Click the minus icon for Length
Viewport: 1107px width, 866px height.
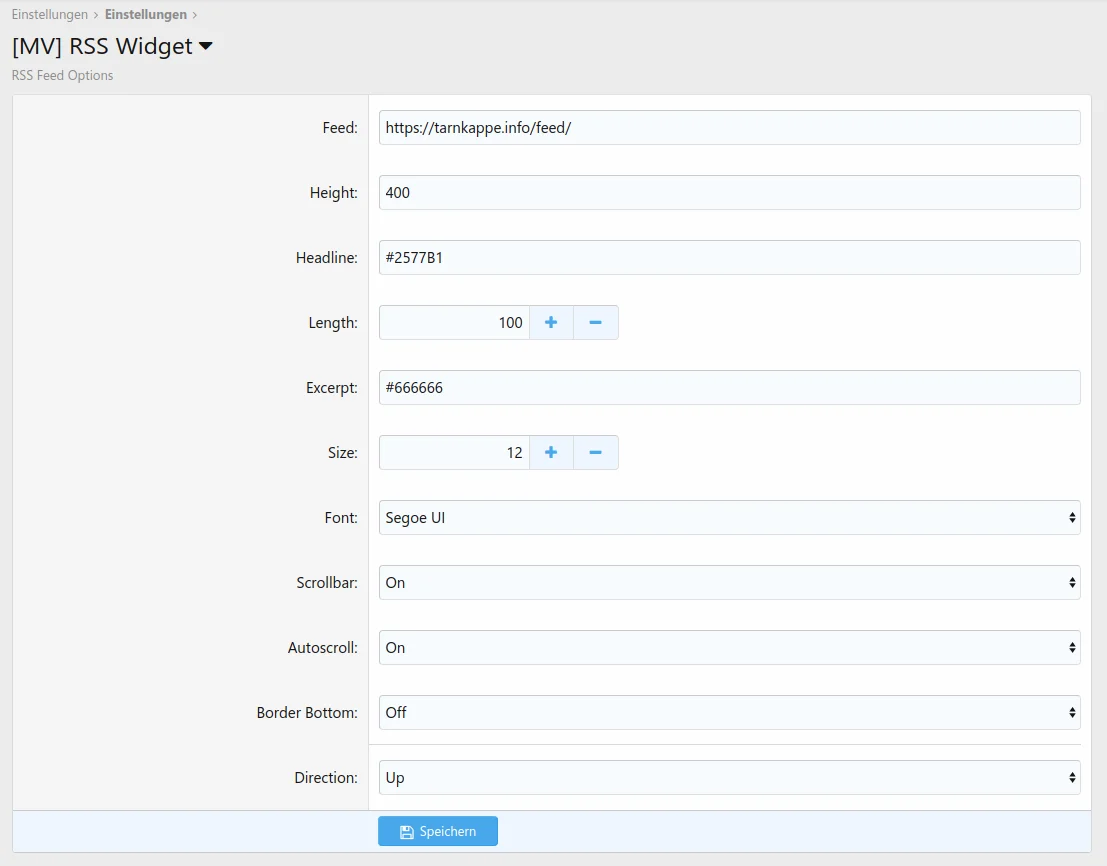[x=595, y=323]
